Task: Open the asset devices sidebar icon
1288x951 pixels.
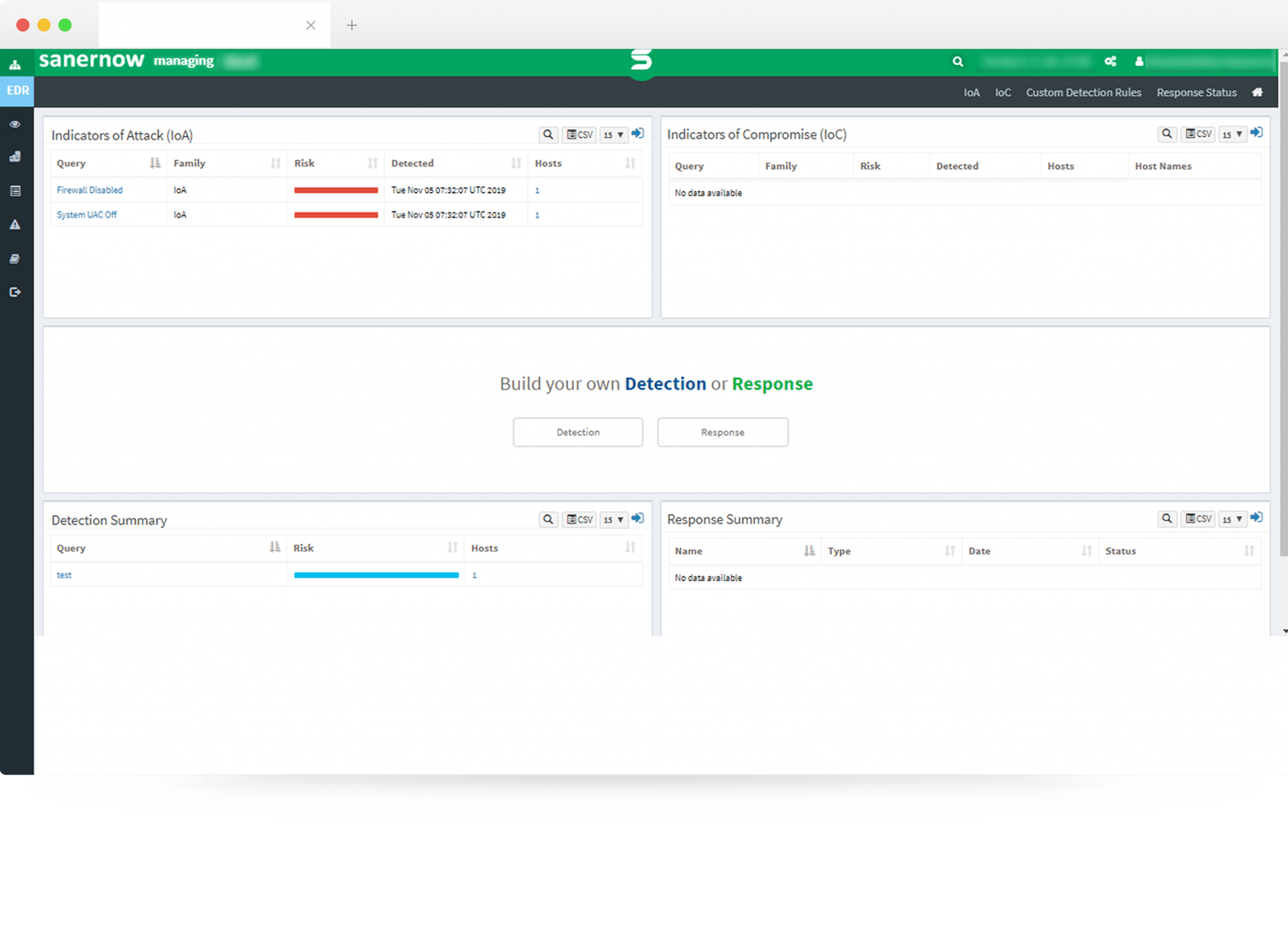Action: point(15,157)
